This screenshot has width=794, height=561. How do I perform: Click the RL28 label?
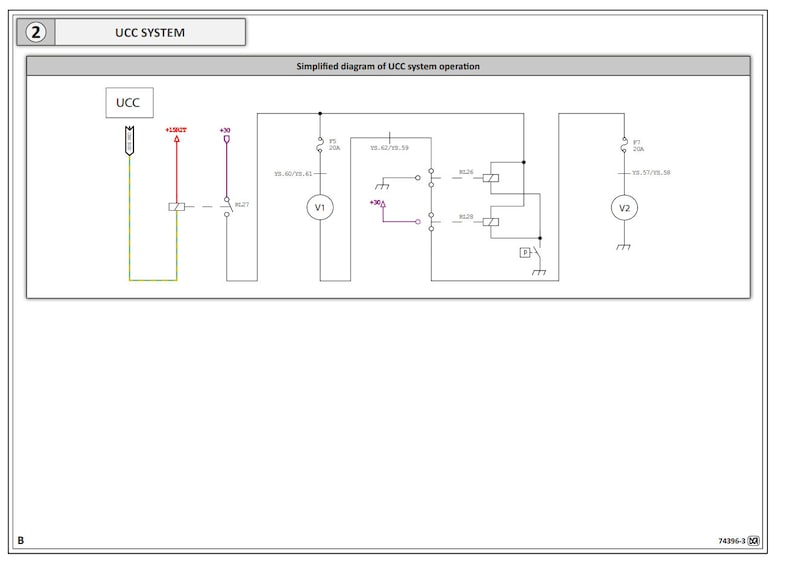(466, 217)
